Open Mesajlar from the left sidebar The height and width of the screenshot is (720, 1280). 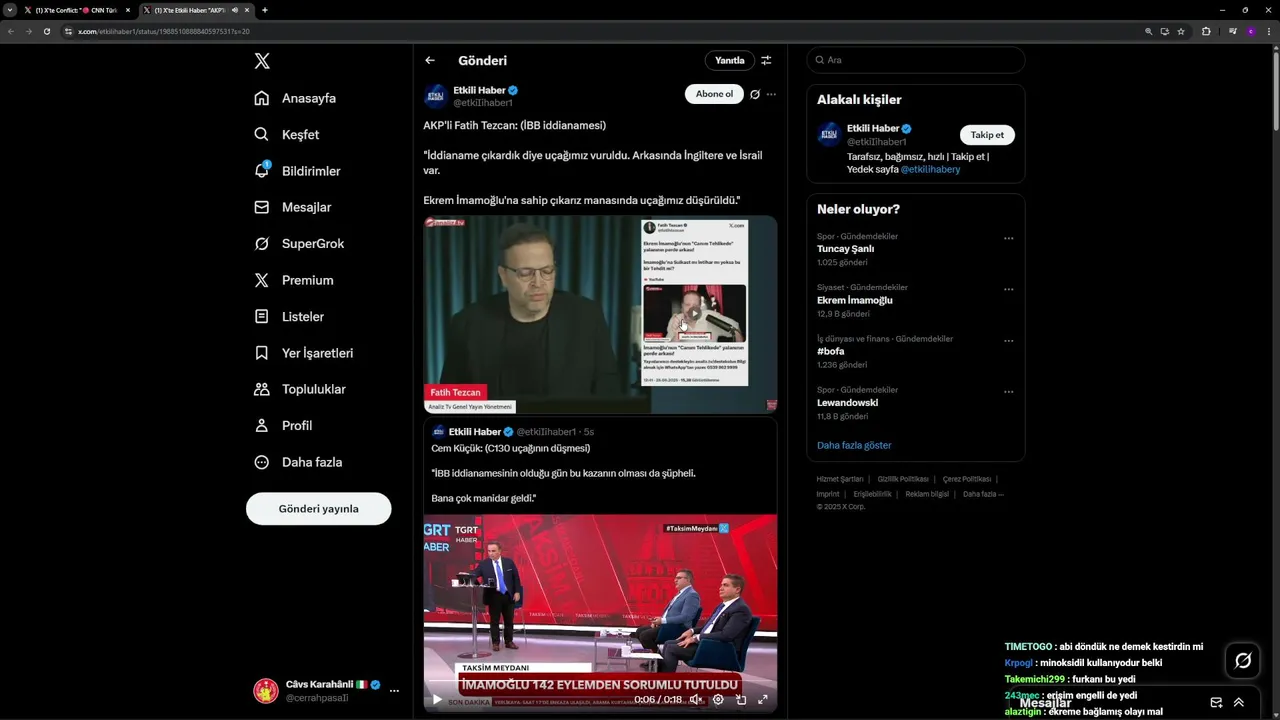tap(292, 207)
